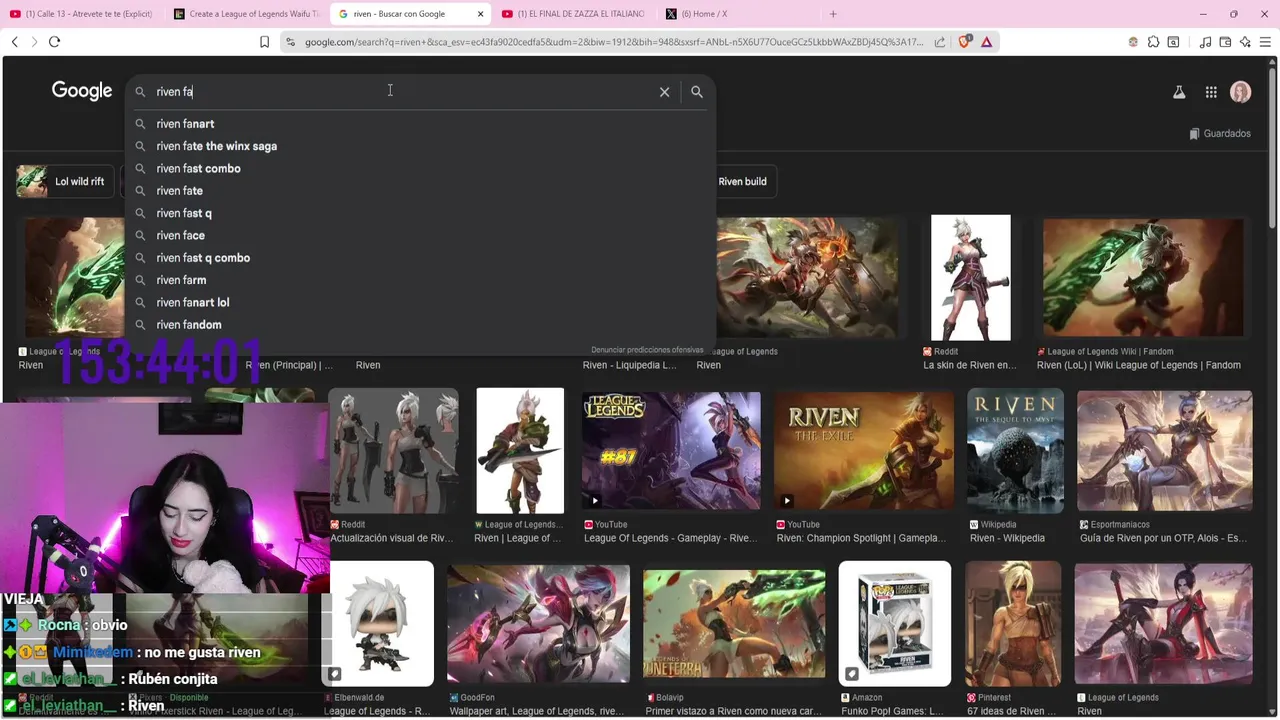The width and height of the screenshot is (1280, 720).
Task: Click the 'Riven - Wikipedia' caption link
Action: (1007, 538)
